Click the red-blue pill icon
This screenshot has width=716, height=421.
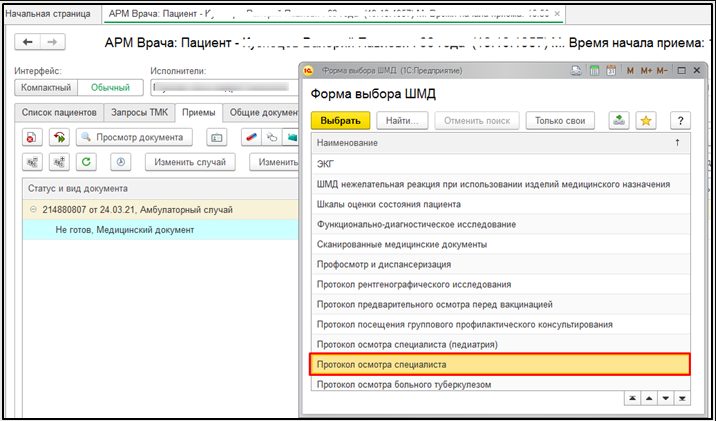250,137
